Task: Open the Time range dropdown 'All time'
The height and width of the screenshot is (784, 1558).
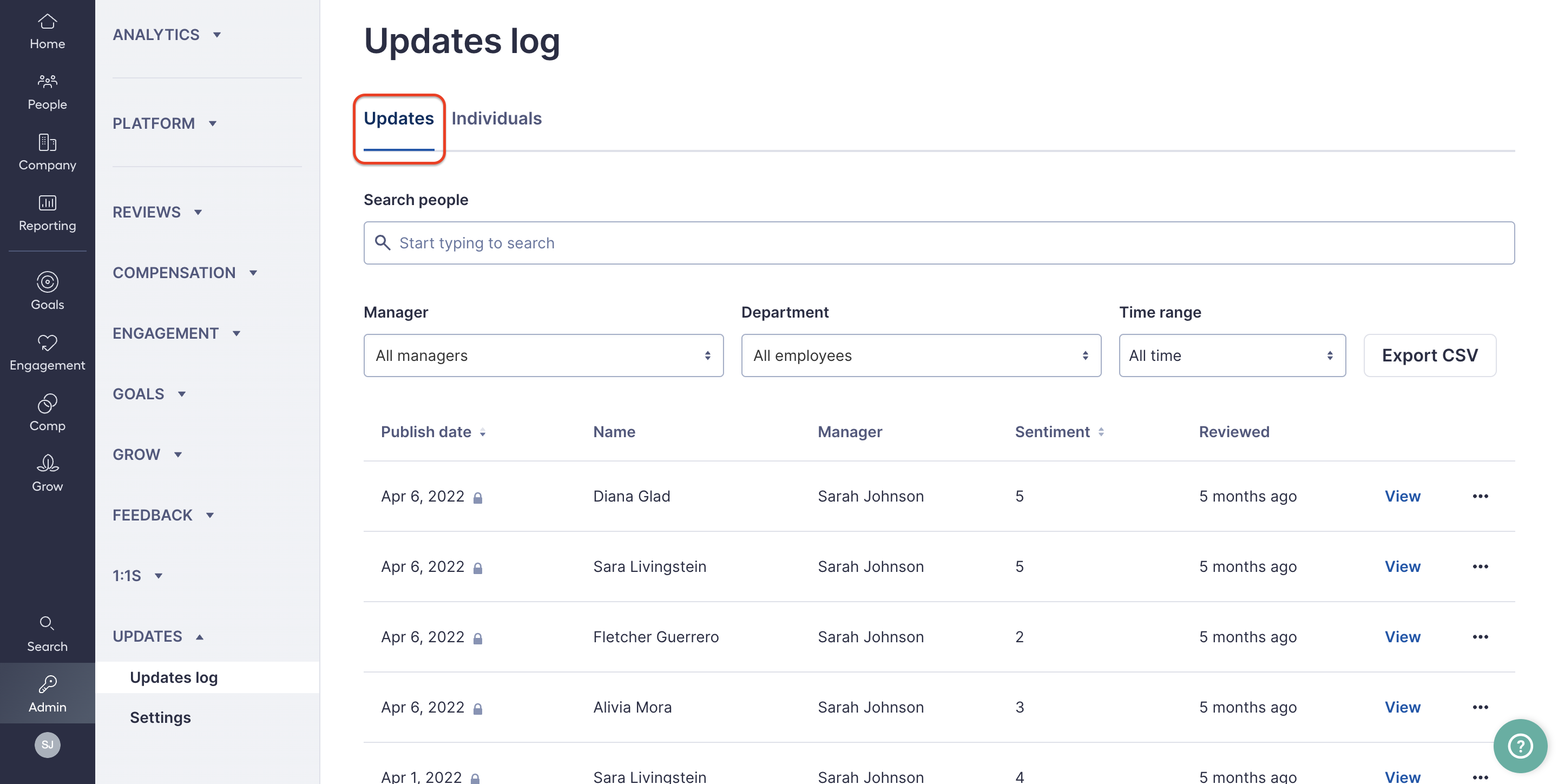Action: point(1232,355)
